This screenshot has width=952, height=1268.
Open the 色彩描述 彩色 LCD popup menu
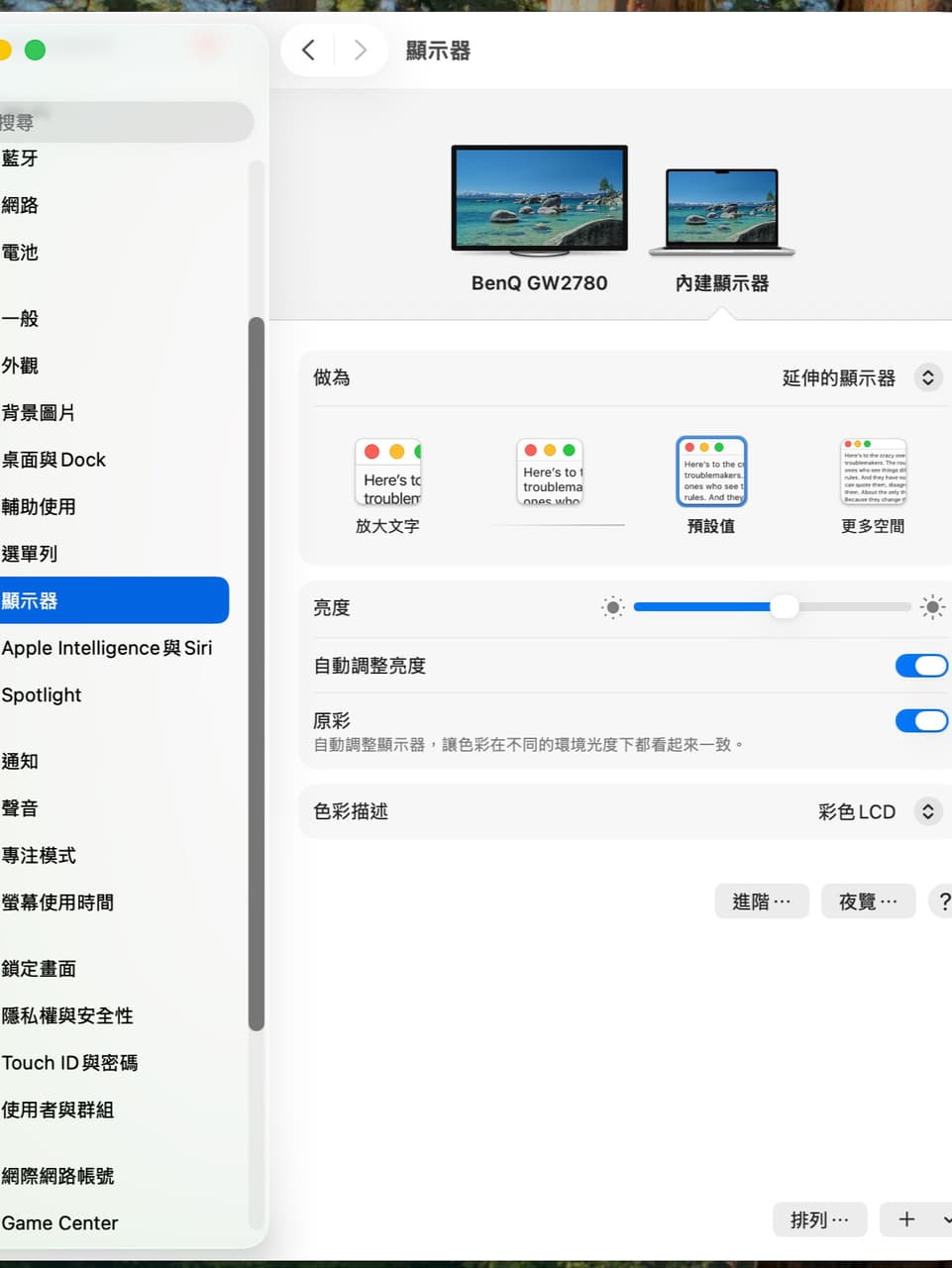point(927,811)
